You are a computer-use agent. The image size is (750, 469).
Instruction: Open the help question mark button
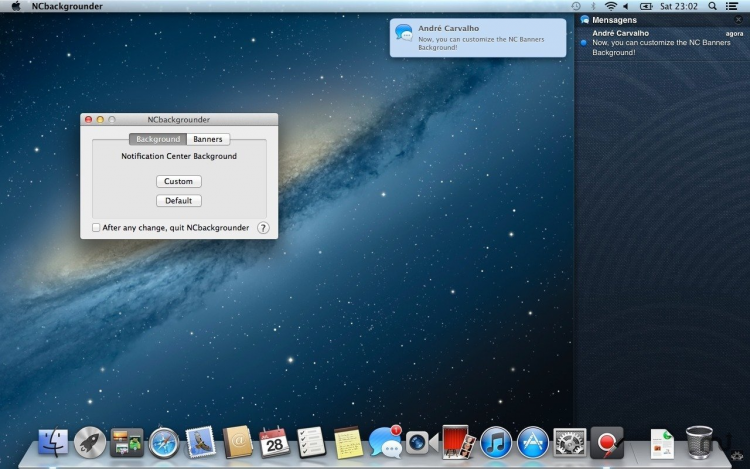[x=263, y=228]
